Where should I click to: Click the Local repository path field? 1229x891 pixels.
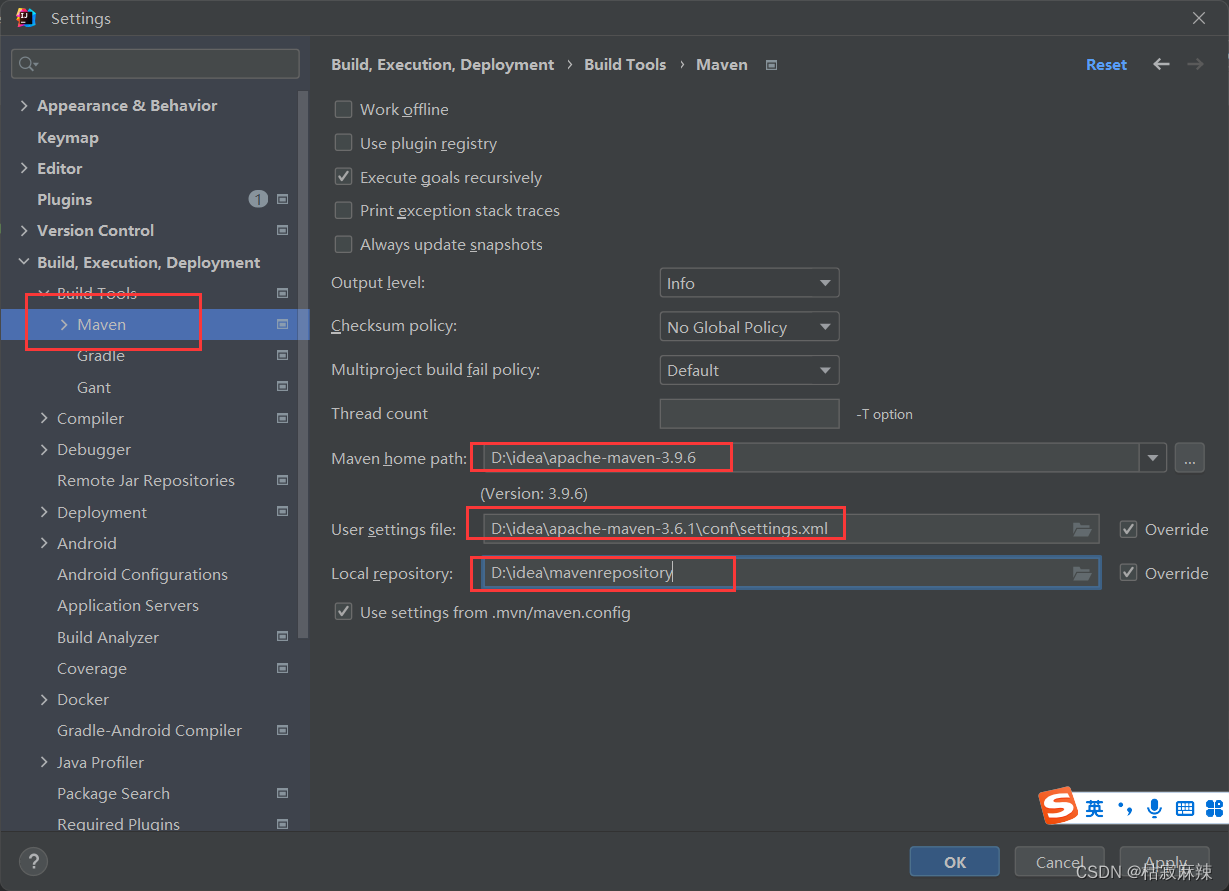coord(790,573)
